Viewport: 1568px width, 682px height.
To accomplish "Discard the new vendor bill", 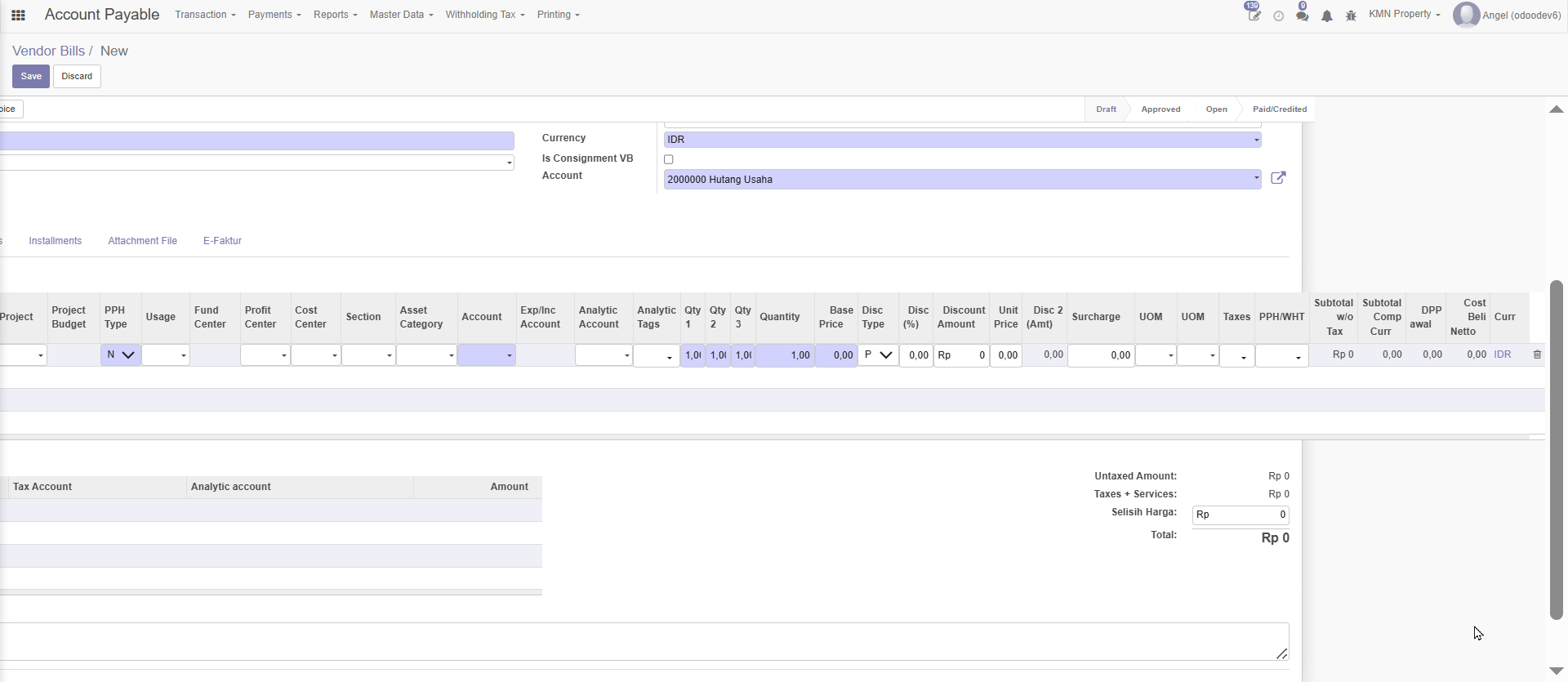I will 77,76.
